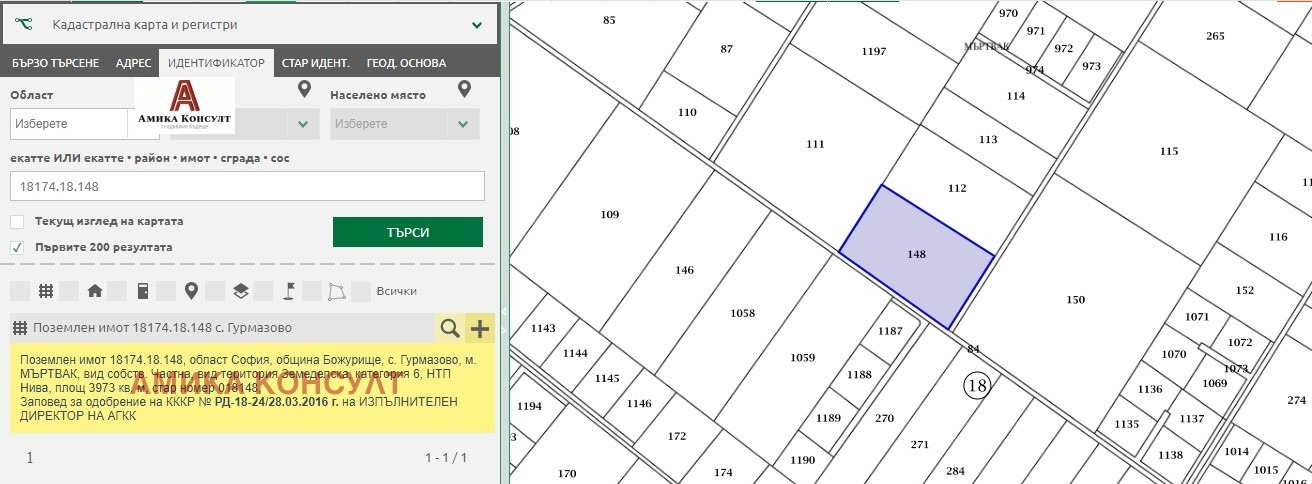
Task: Click the plus icon on result row
Action: click(x=480, y=328)
